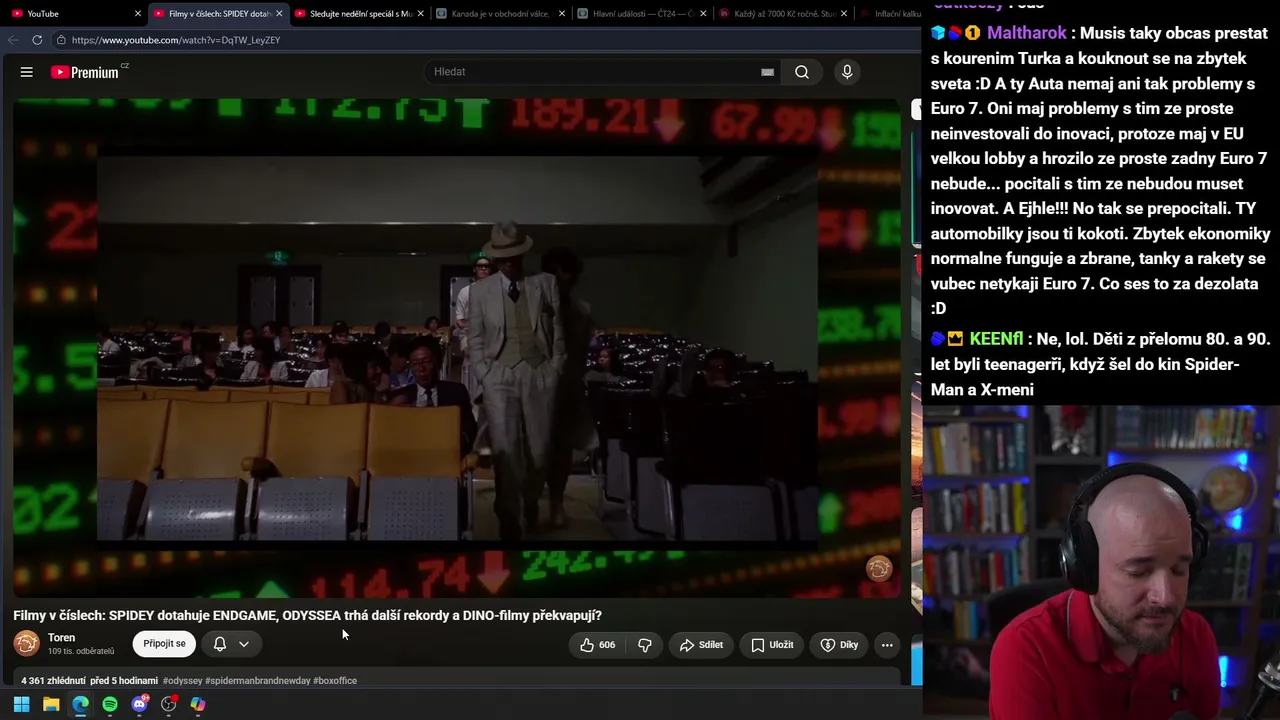Open Spotify from the taskbar
Screen dimensions: 1280x720
tap(110, 704)
